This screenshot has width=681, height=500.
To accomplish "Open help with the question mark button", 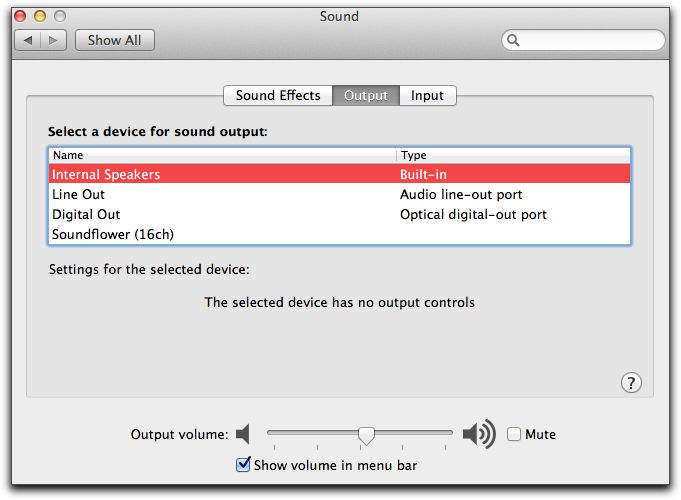I will [x=631, y=383].
